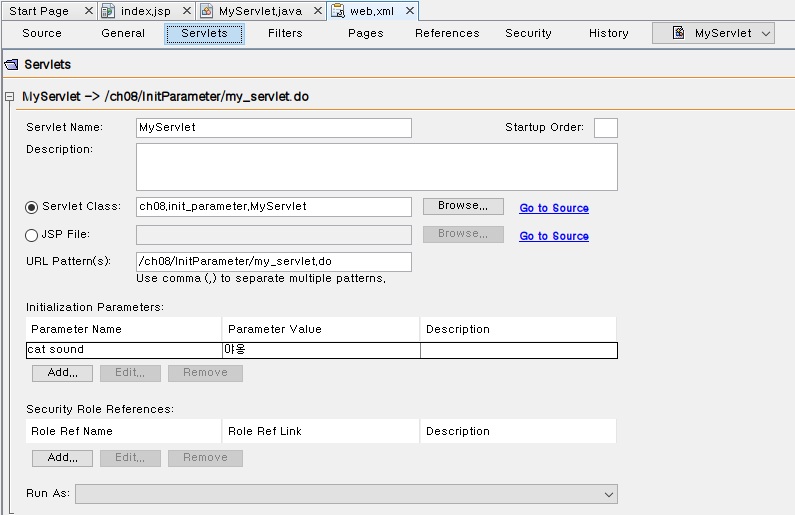The image size is (795, 515).
Task: Close the MyServlet.java tab
Action: coord(318,11)
